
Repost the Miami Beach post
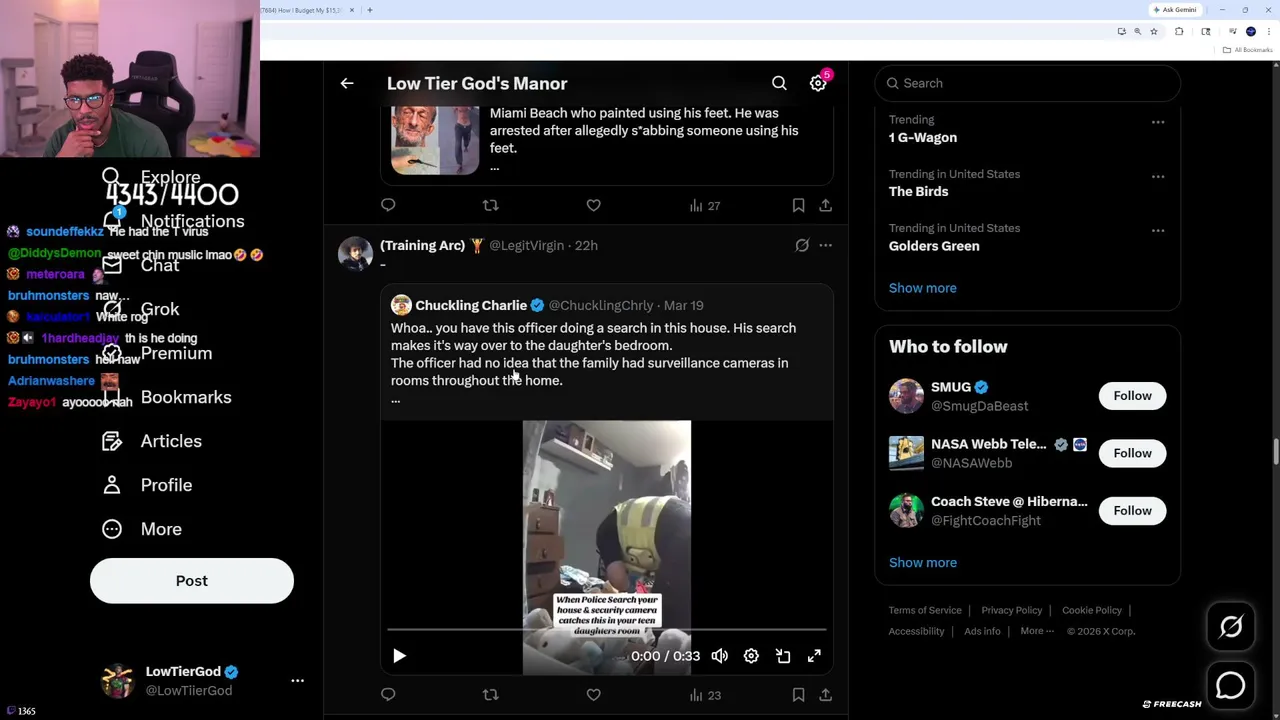point(490,205)
